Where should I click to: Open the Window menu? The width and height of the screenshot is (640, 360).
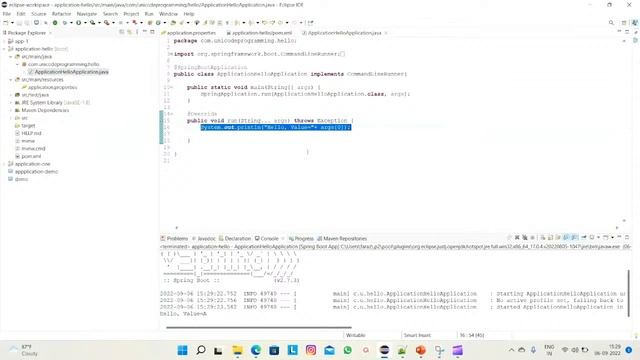(x=168, y=14)
